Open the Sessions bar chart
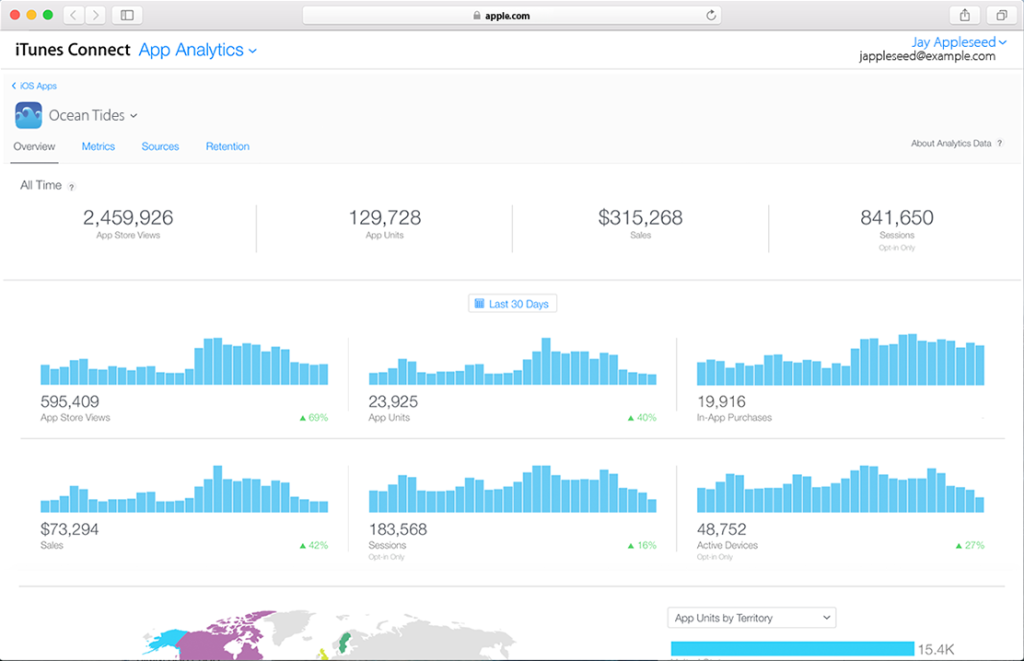The width and height of the screenshot is (1024, 661). [x=513, y=489]
